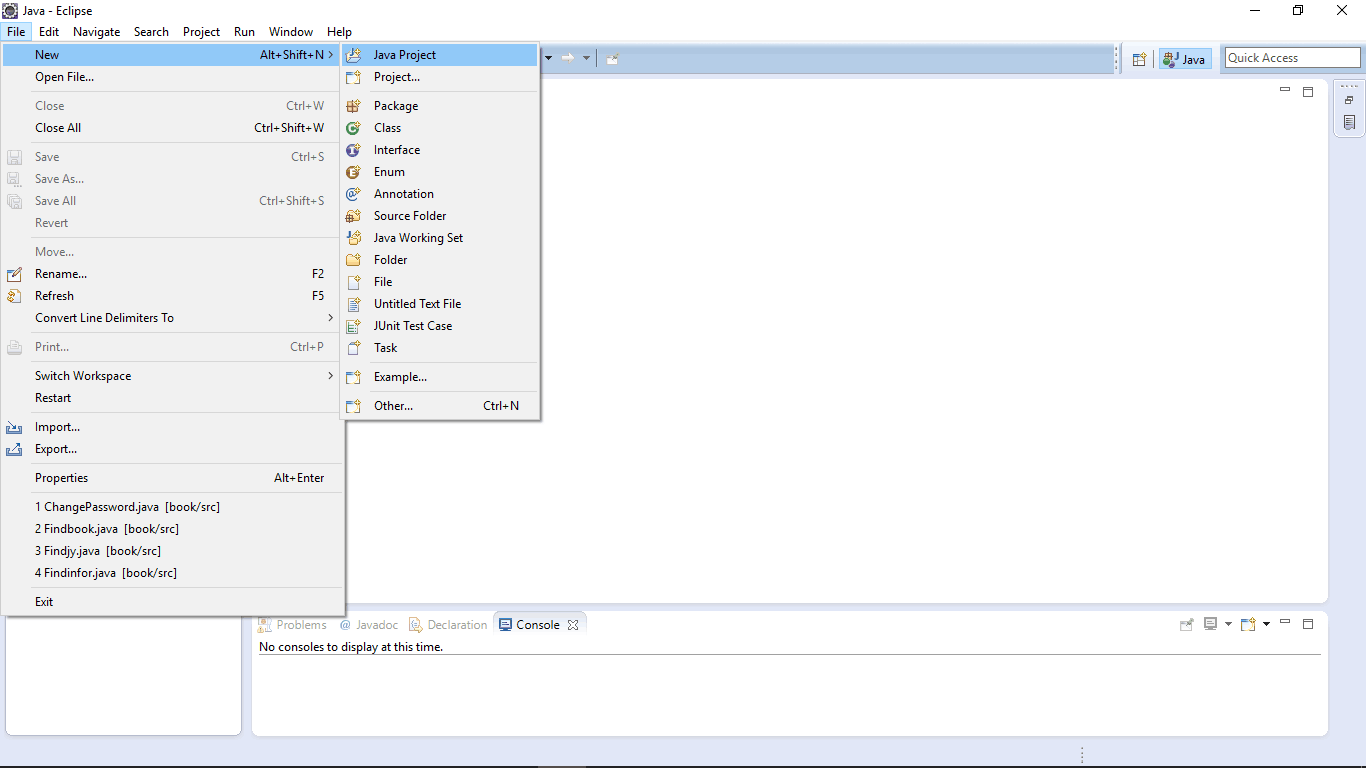Select the Java Project icon in the New submenu
The image size is (1366, 768).
353,55
